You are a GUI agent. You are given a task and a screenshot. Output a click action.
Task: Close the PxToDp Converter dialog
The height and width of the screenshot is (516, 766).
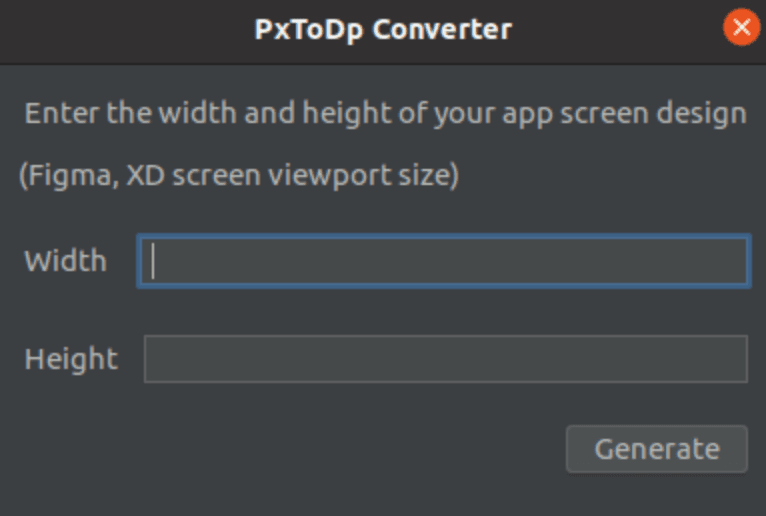742,27
